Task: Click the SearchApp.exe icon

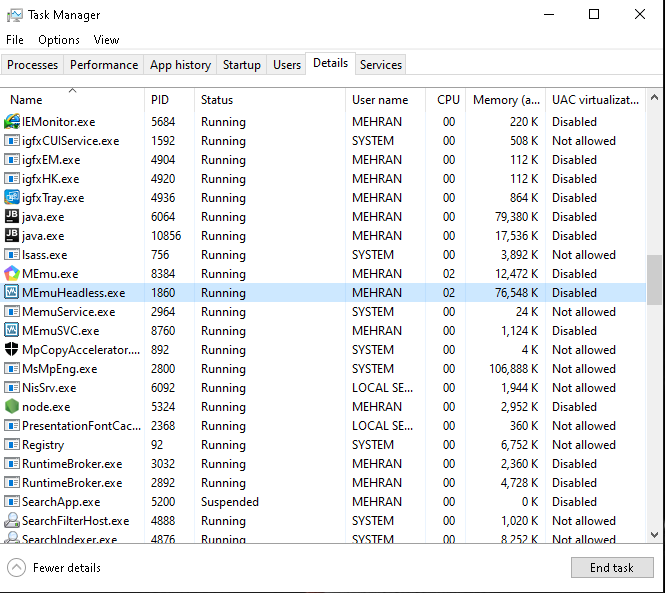Action: click(x=11, y=501)
